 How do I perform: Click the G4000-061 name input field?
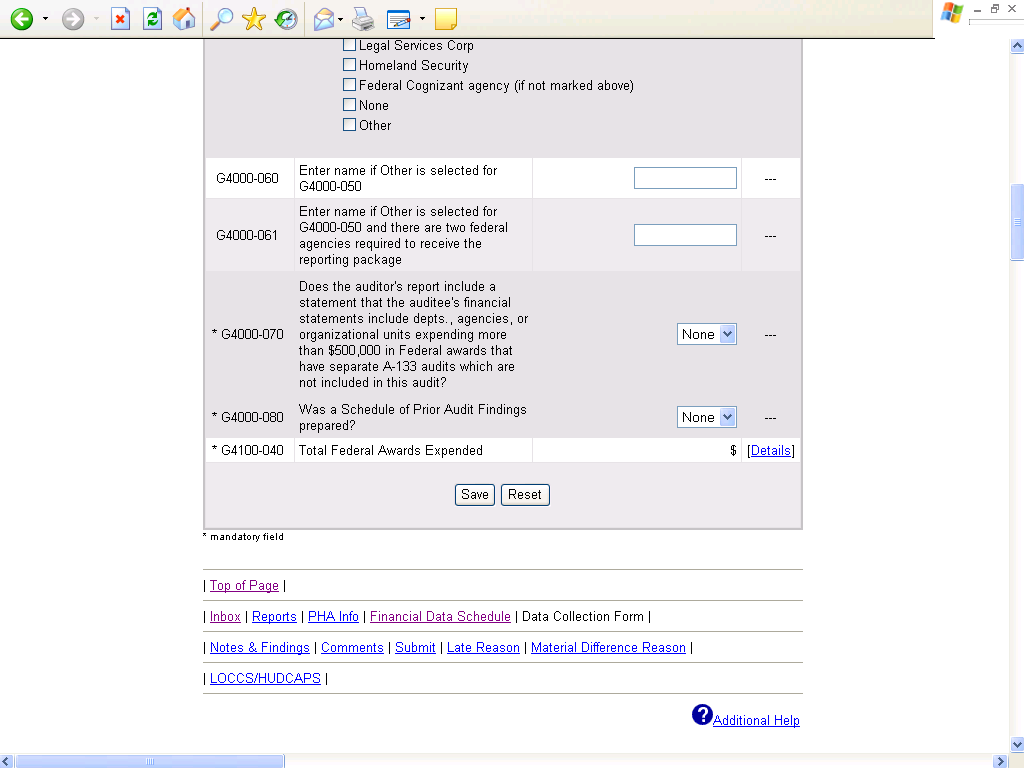pyautogui.click(x=685, y=235)
